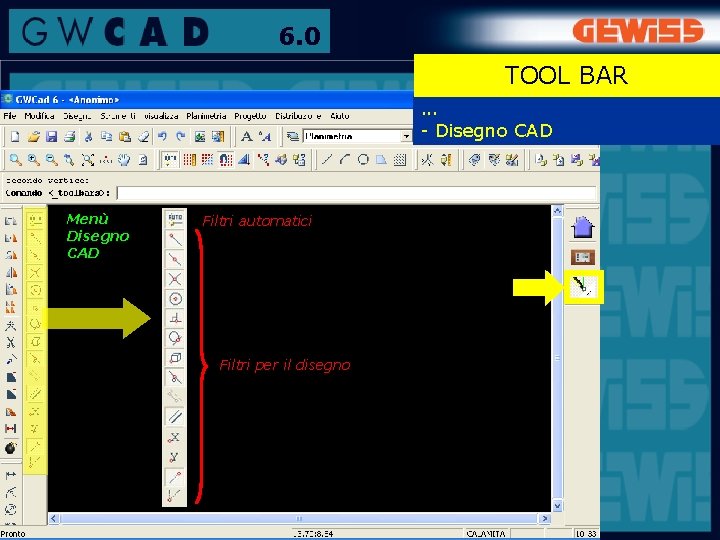Viewport: 720px width, 540px height.
Task: Paste from clipboard icon
Action: pos(124,136)
